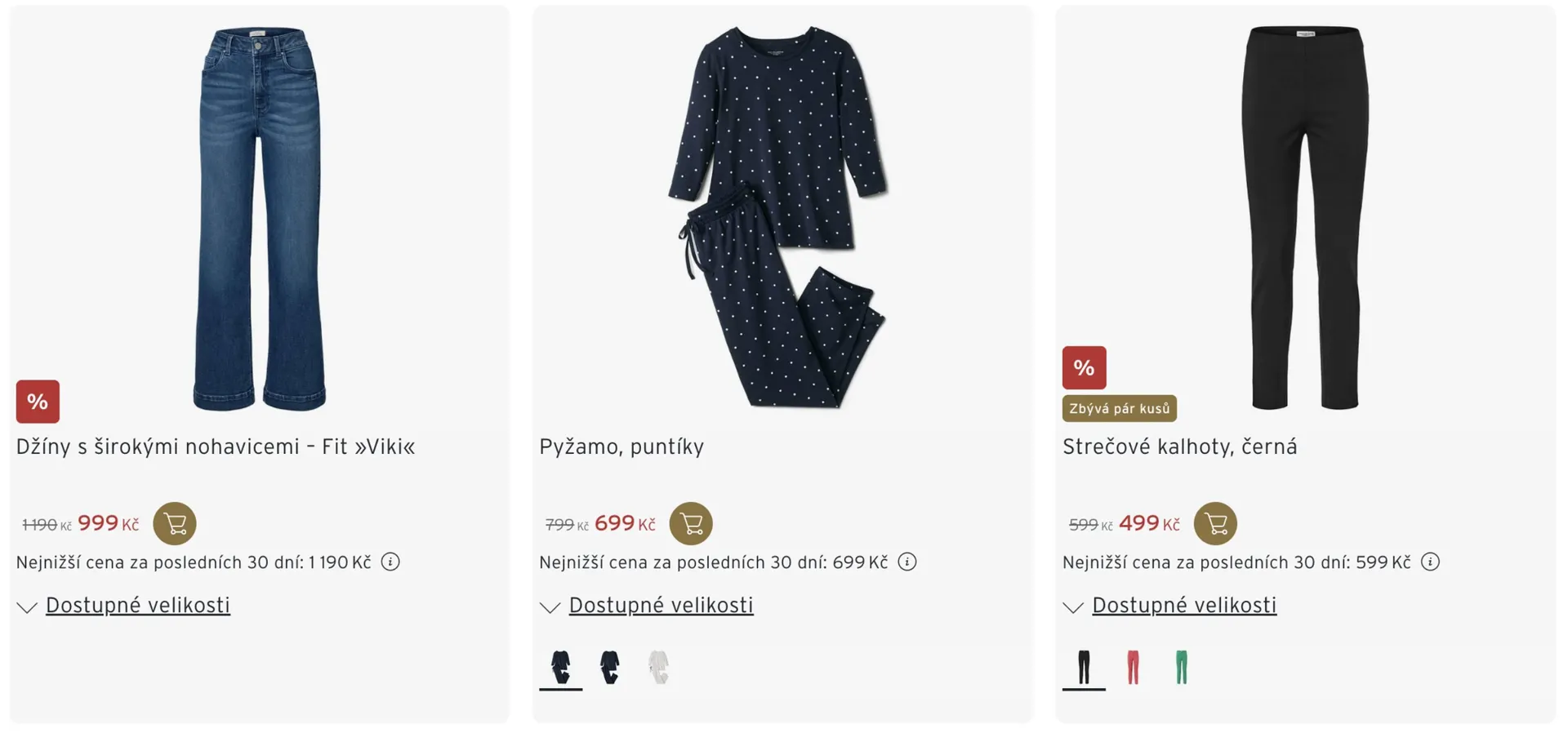Add black stretch trousers to cart
1568x733 pixels.
pos(1215,523)
